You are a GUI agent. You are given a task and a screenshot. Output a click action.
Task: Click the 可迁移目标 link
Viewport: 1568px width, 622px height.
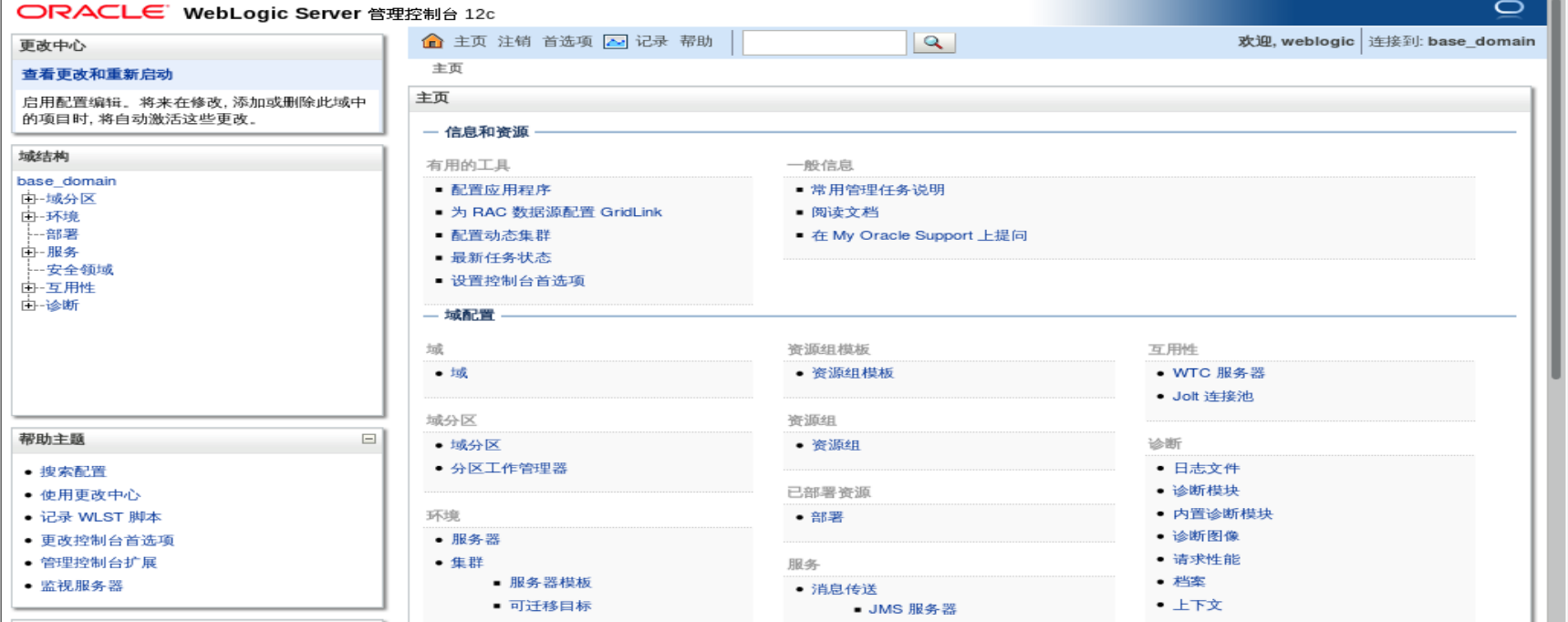[550, 606]
